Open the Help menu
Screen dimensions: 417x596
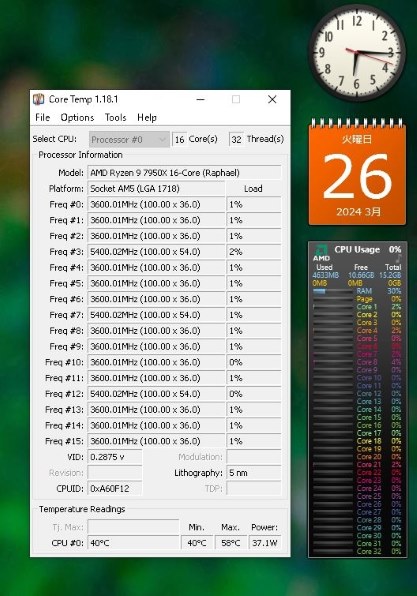(147, 117)
